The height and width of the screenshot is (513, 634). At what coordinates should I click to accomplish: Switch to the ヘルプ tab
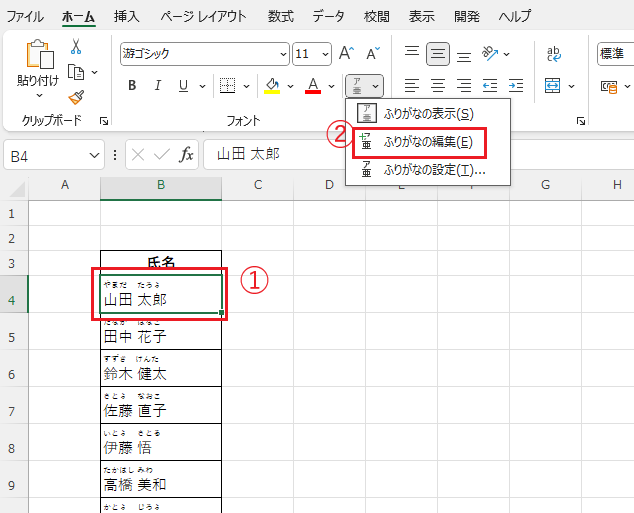click(x=515, y=17)
